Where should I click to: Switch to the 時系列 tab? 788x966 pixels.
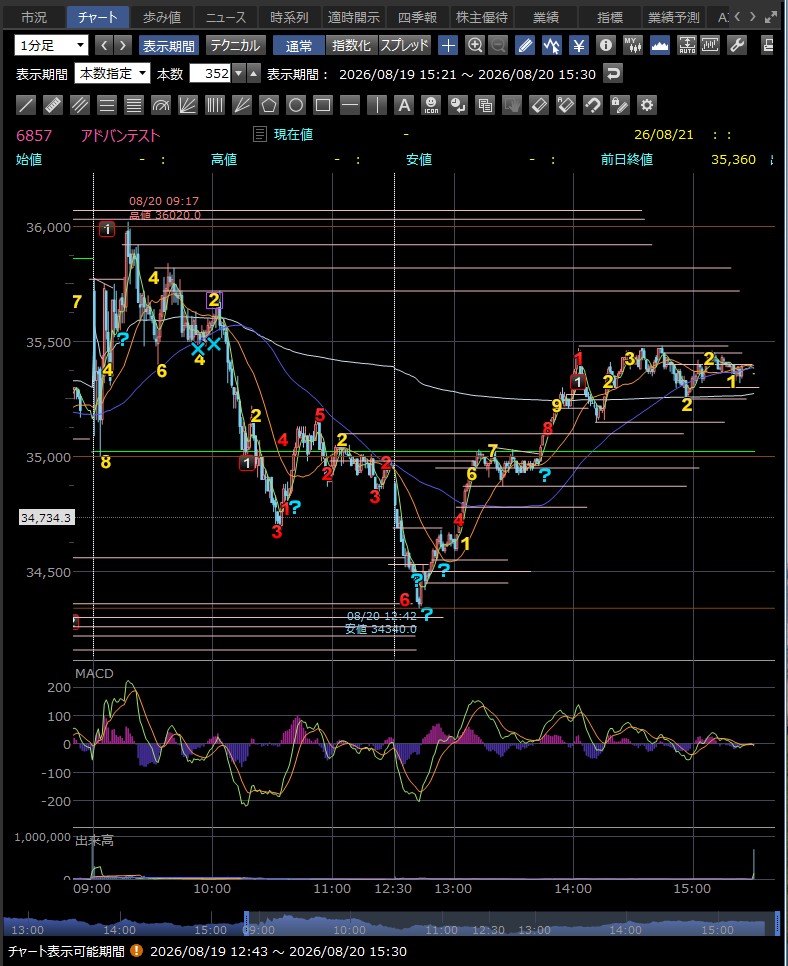pyautogui.click(x=290, y=18)
